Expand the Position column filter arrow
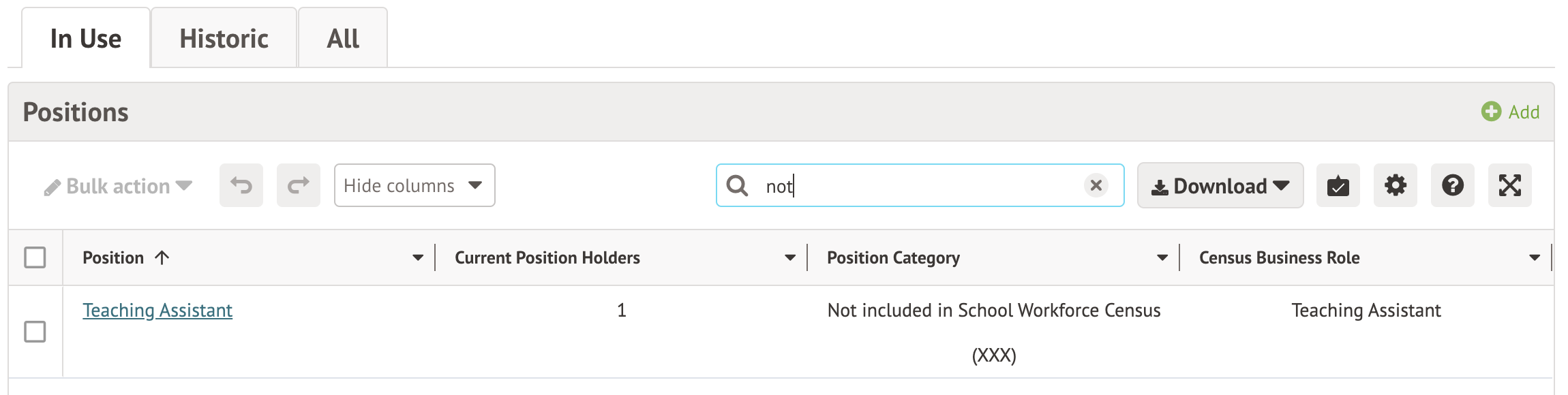 tap(418, 257)
